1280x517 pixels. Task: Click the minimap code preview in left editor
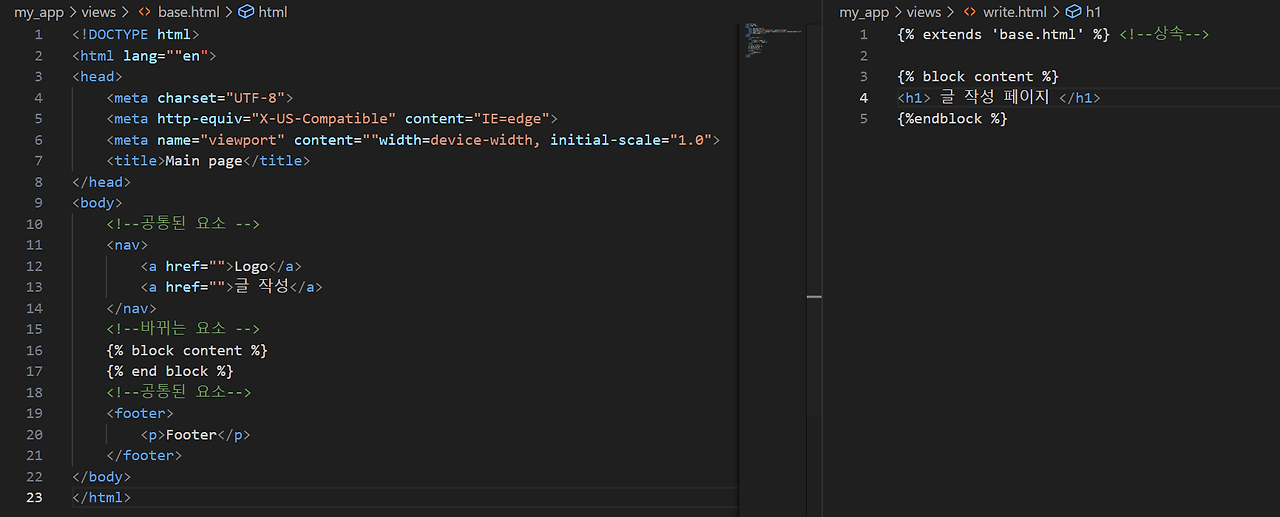[x=772, y=40]
